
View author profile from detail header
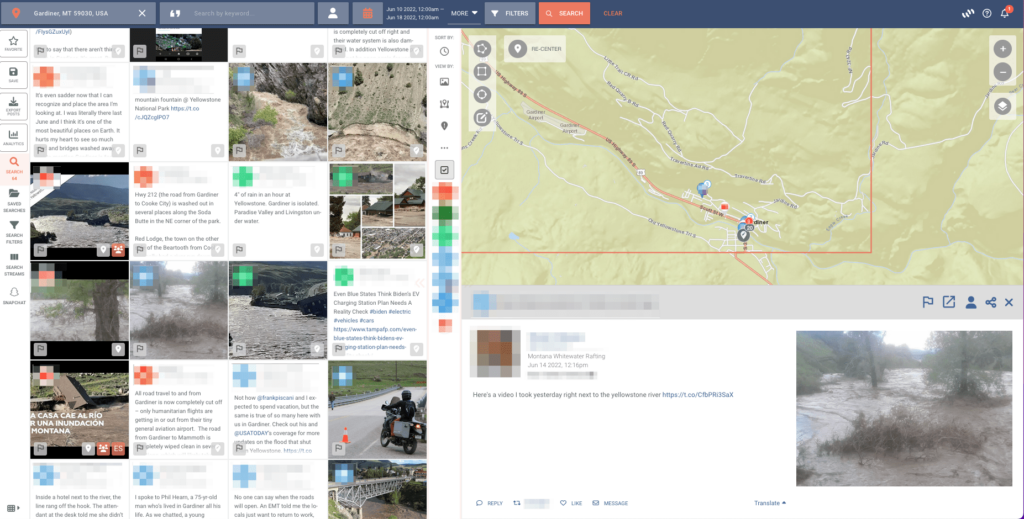[x=970, y=302]
